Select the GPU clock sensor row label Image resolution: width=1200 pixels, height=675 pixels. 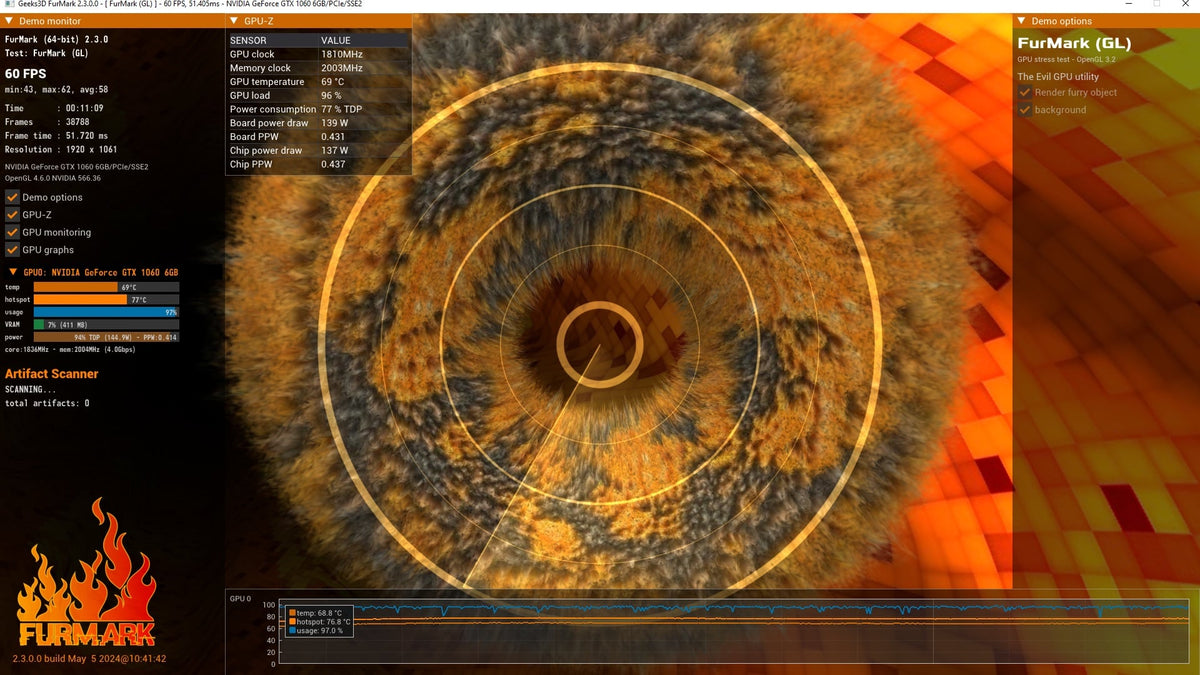[252, 54]
